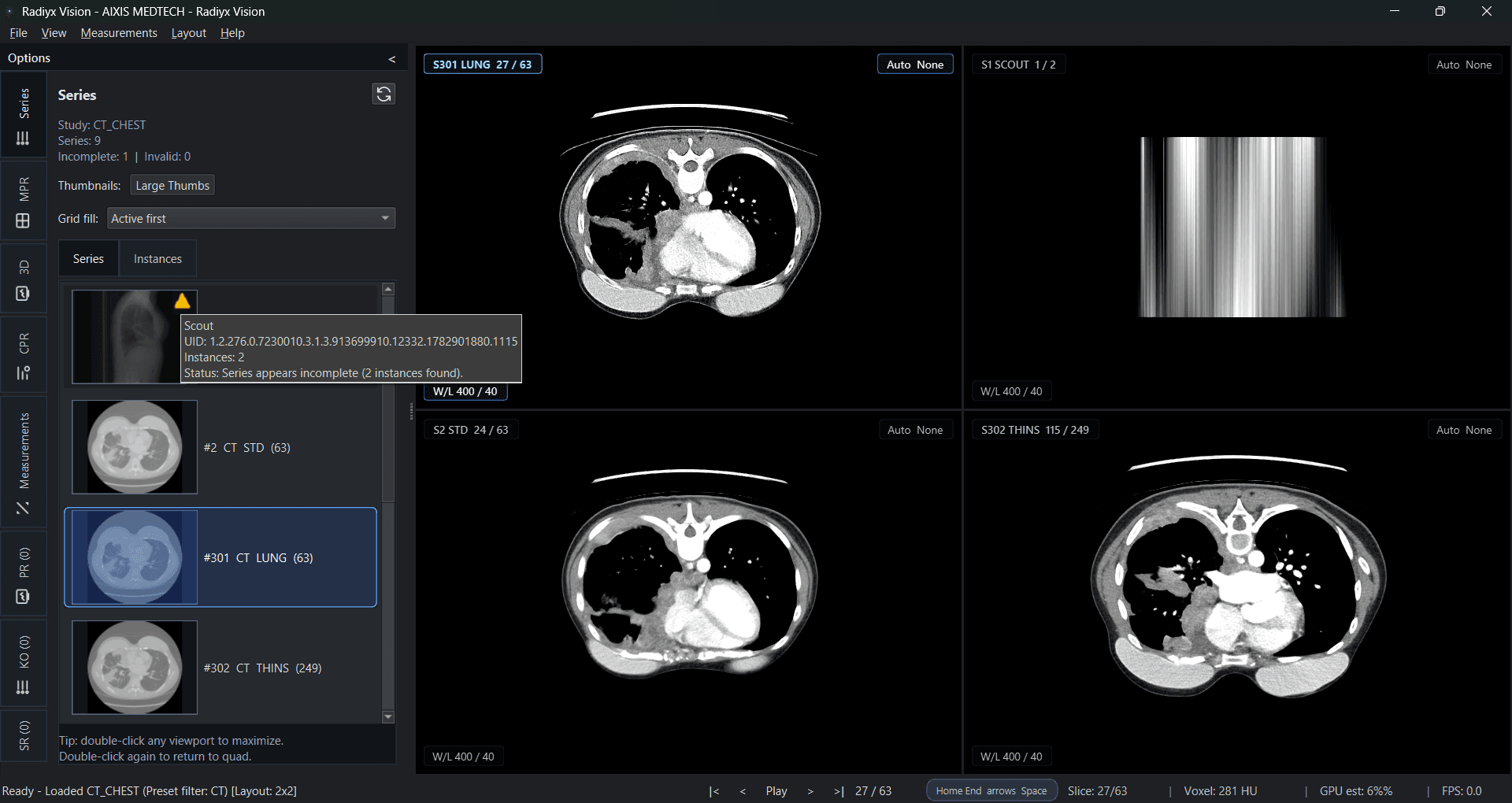Switch to the Instances tab
The image size is (1512, 803).
coord(157,258)
